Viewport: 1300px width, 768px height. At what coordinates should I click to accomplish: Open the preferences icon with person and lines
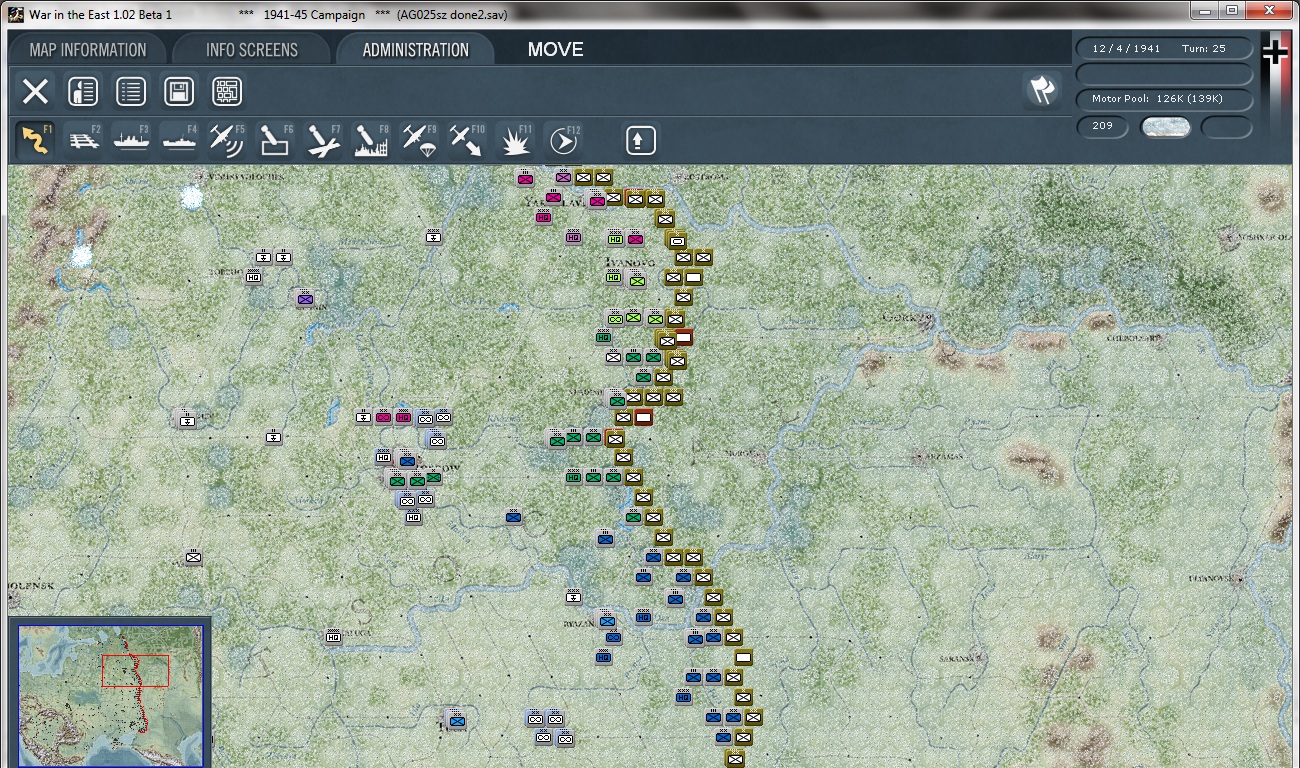pyautogui.click(x=83, y=92)
